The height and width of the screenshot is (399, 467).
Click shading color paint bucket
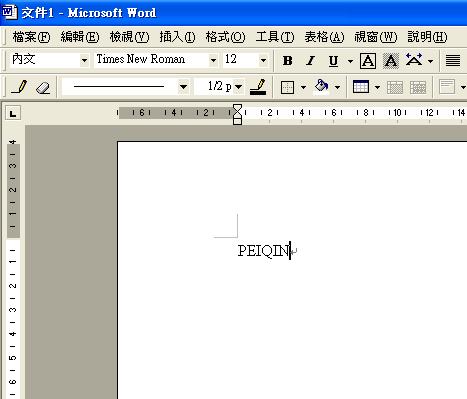321,87
